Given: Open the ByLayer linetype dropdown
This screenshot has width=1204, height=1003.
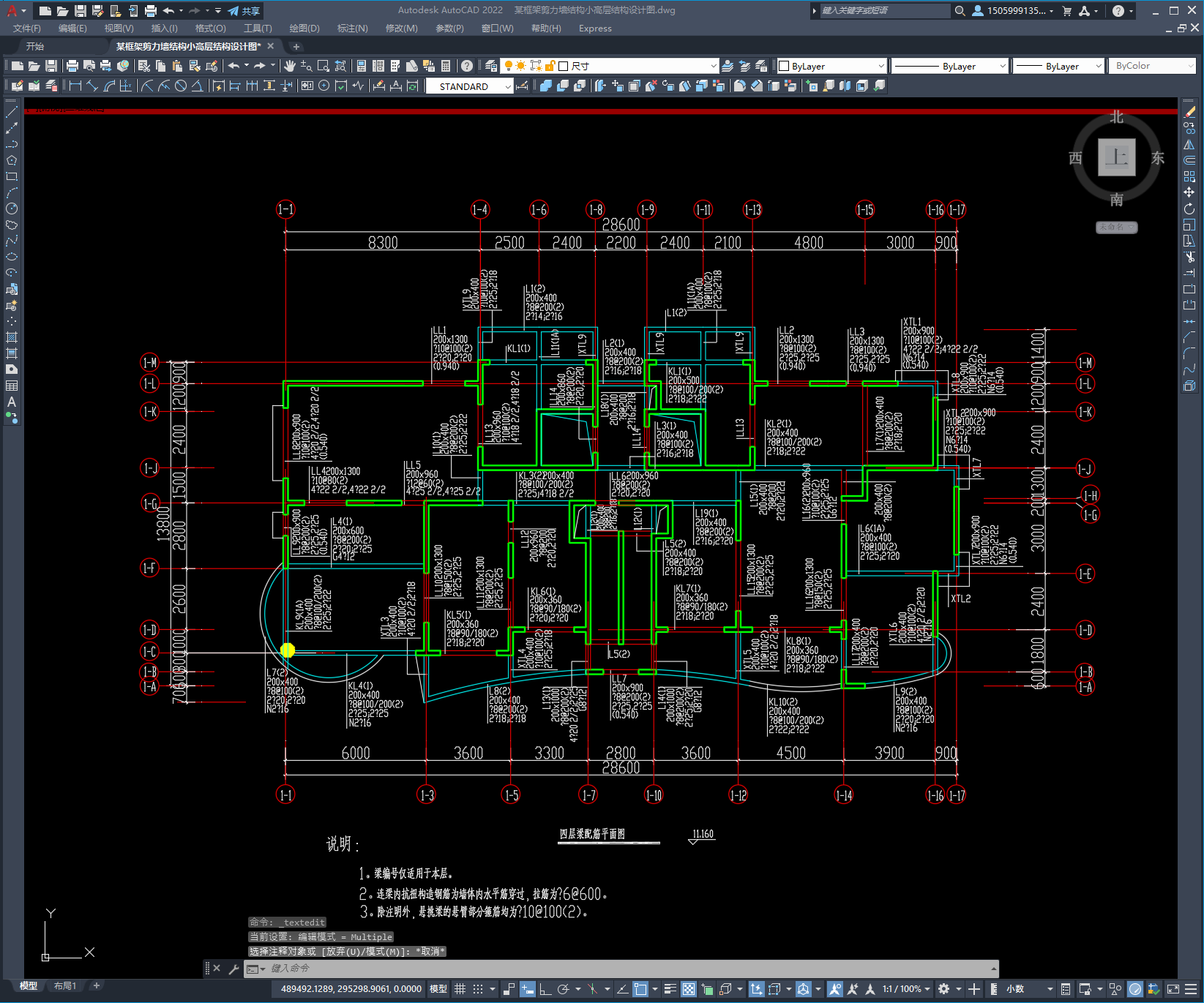Looking at the screenshot, I should (950, 66).
